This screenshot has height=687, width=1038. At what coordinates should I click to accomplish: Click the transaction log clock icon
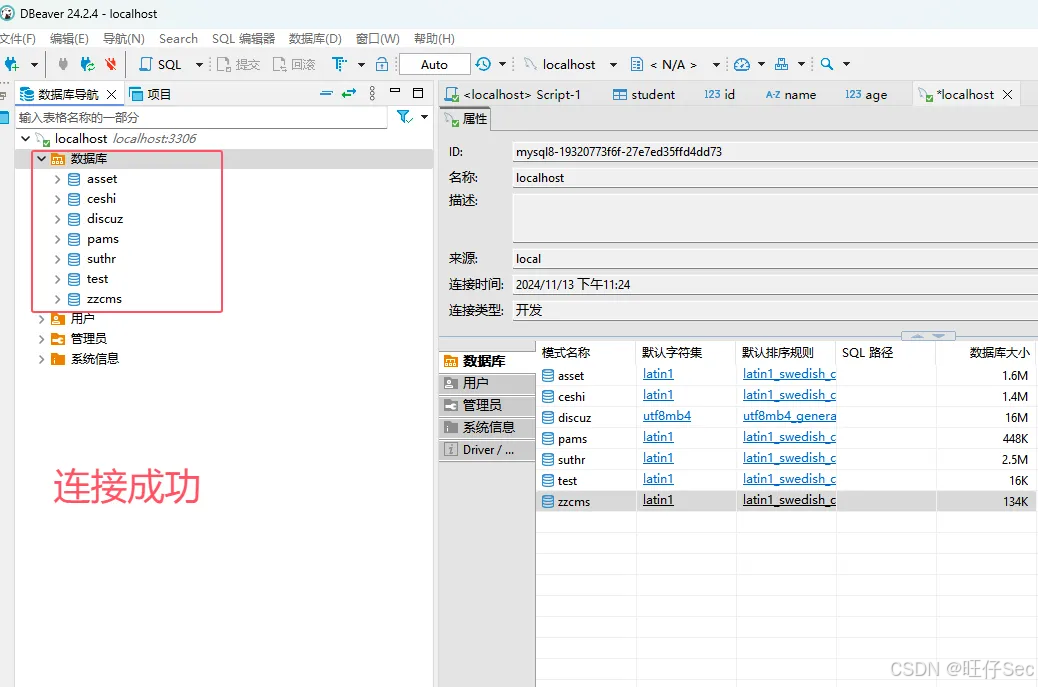click(483, 64)
